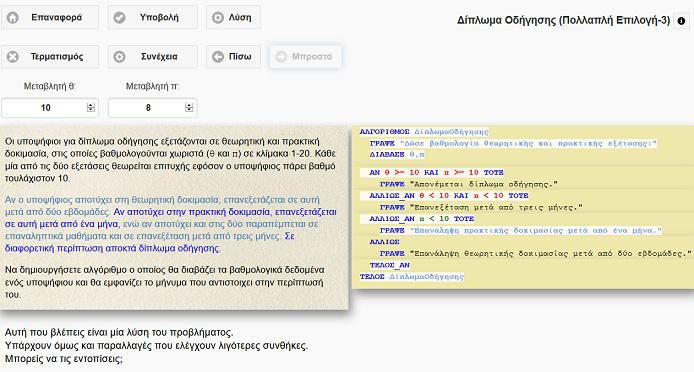694x372 pixels.
Task: Click the Υποβολή submit button
Action: pos(153,18)
